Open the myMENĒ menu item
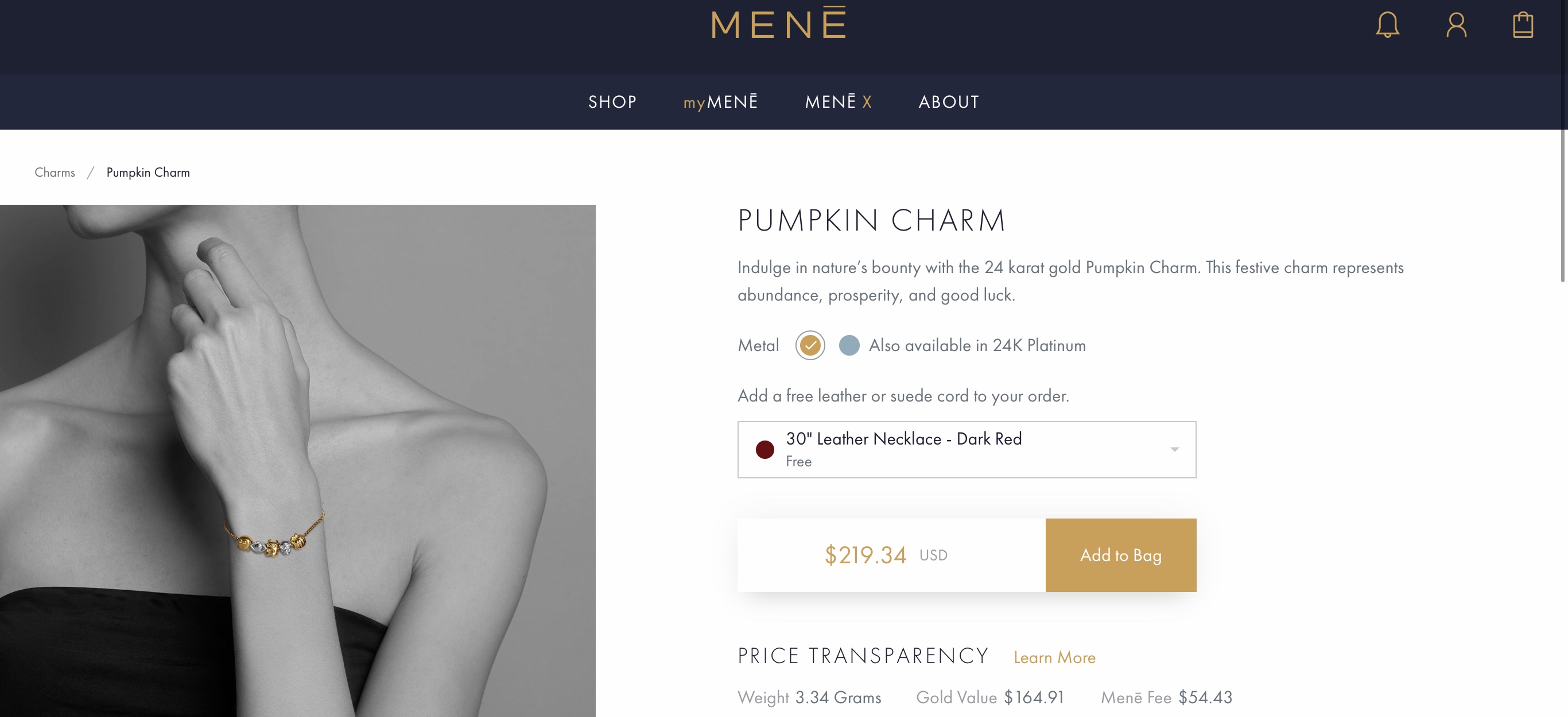This screenshot has width=1568, height=717. coord(720,102)
